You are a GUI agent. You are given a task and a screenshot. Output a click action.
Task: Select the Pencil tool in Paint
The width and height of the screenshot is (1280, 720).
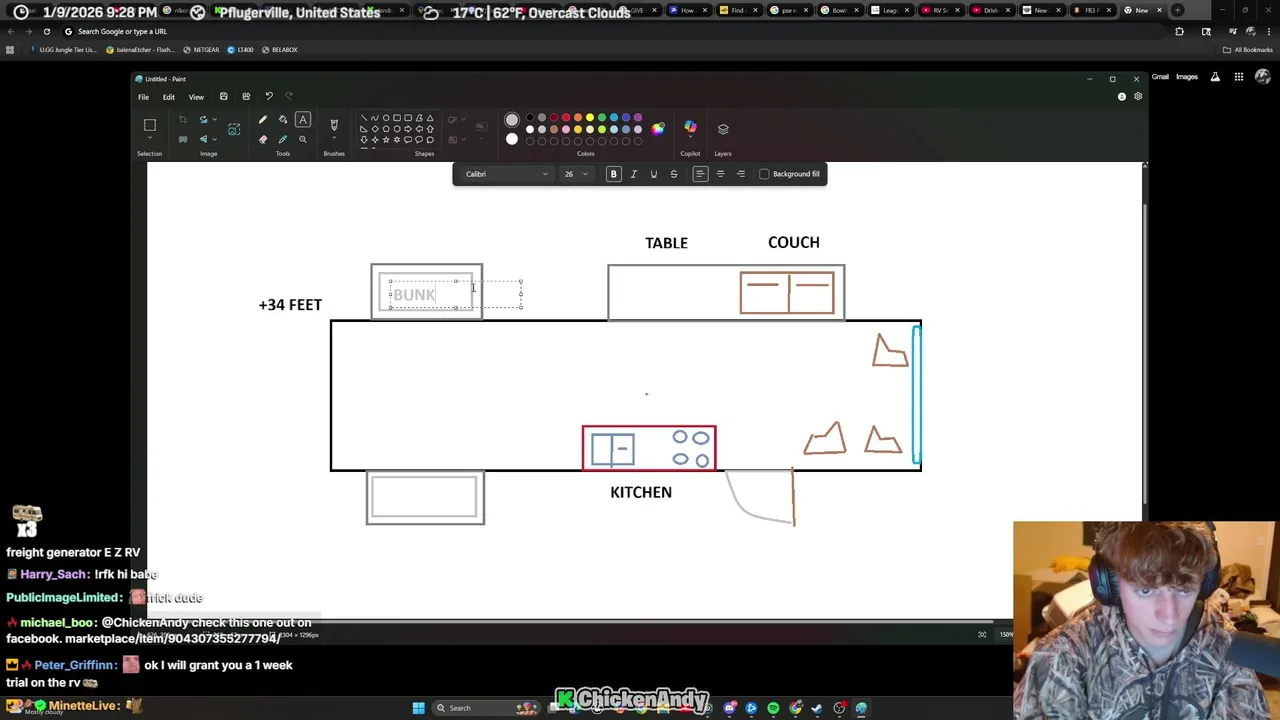[x=263, y=119]
